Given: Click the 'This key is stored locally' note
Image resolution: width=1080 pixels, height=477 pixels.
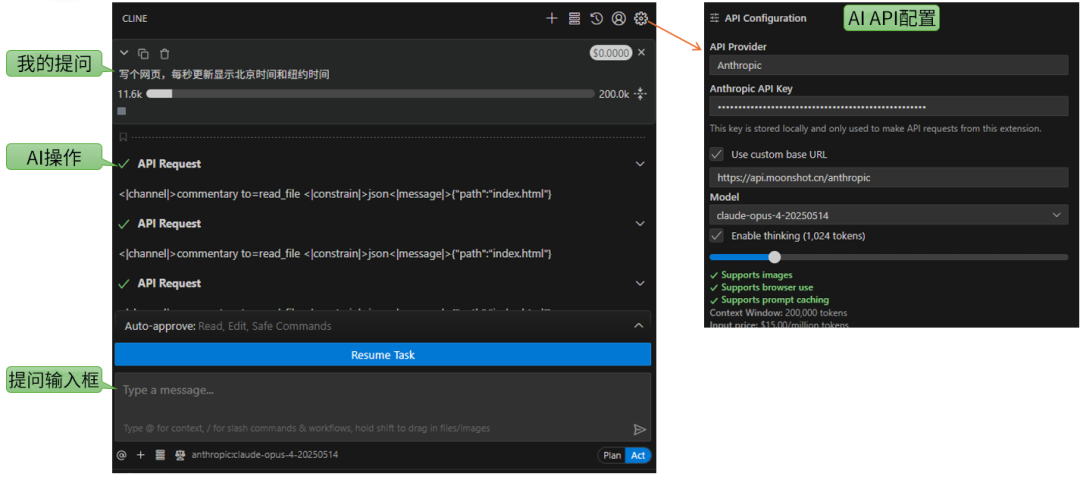Looking at the screenshot, I should coord(875,129).
